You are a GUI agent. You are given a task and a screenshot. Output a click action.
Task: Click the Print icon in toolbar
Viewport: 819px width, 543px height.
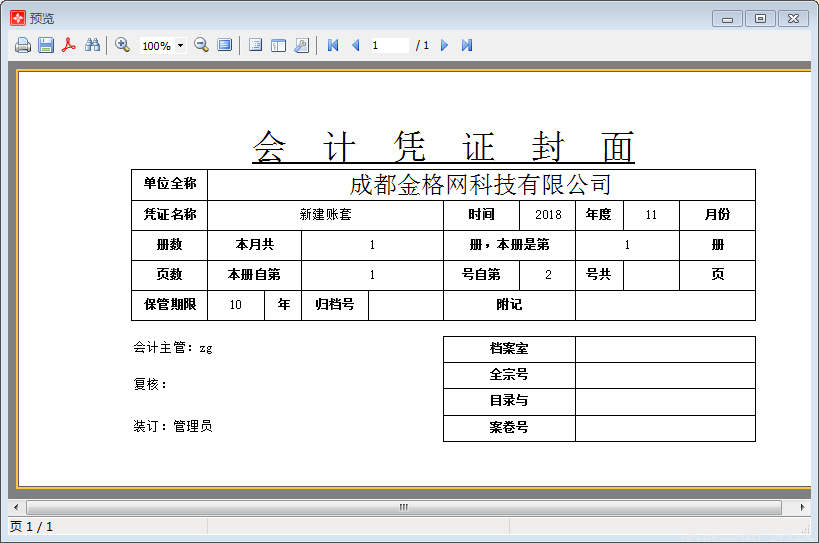point(22,45)
